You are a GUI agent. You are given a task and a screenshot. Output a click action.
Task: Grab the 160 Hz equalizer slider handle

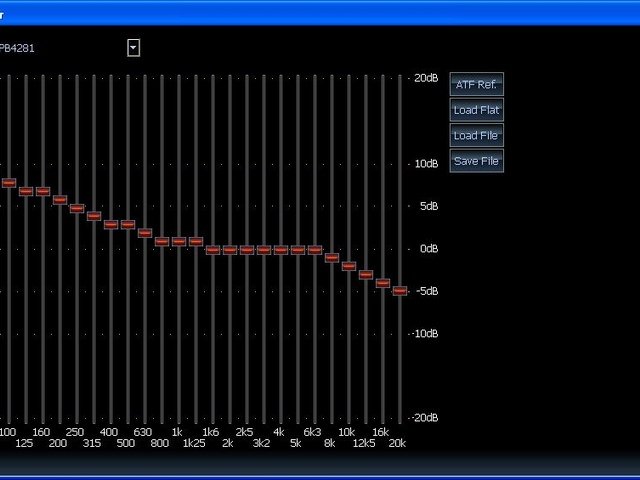click(x=43, y=191)
